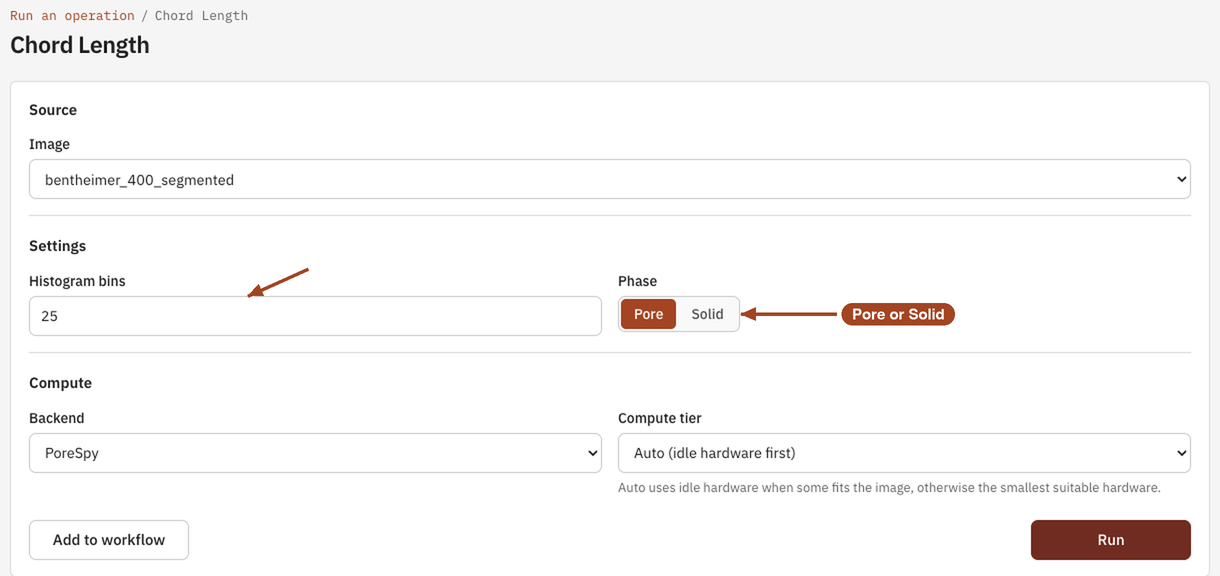Click the 'Backend' label
1220x576 pixels.
tap(57, 418)
